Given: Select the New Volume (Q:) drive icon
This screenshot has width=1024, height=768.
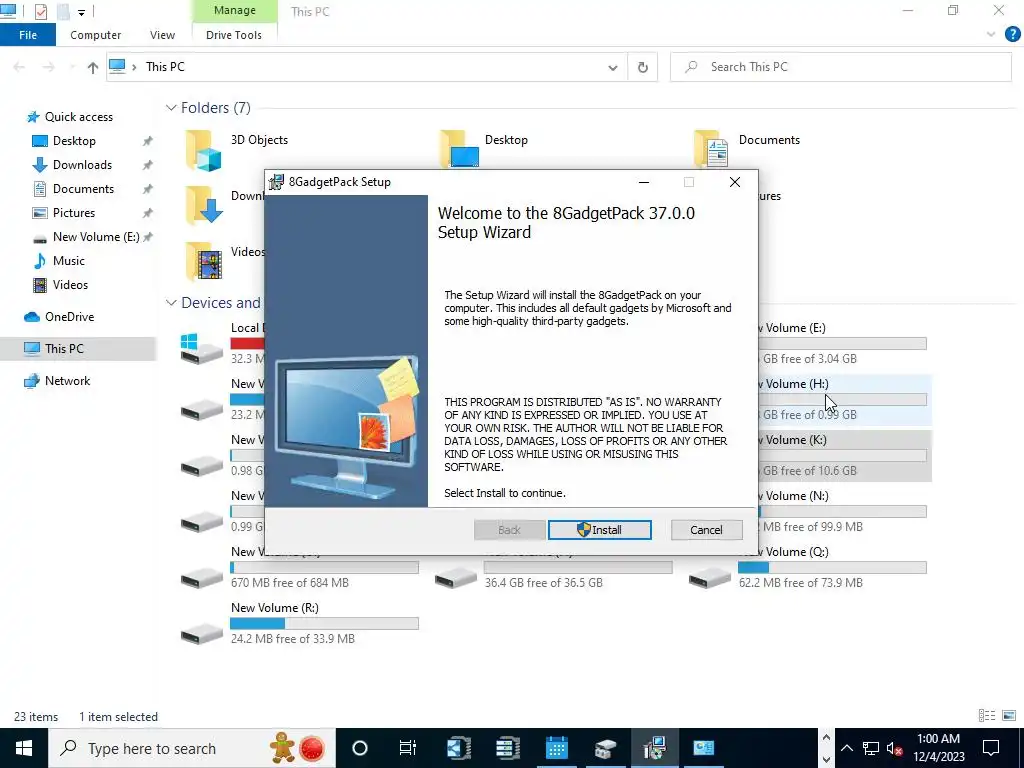Looking at the screenshot, I should click(x=710, y=577).
